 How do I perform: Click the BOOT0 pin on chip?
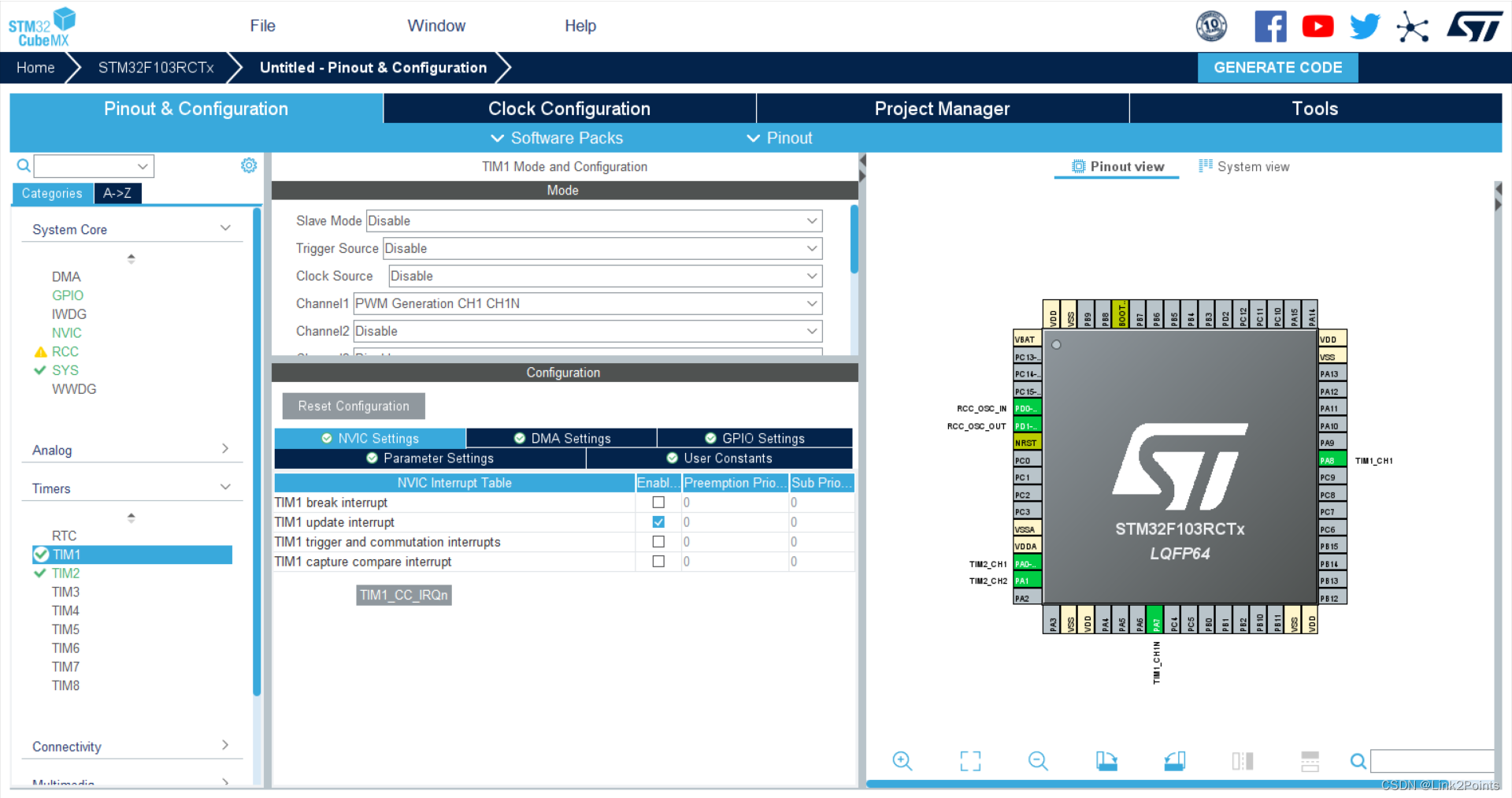point(1121,314)
